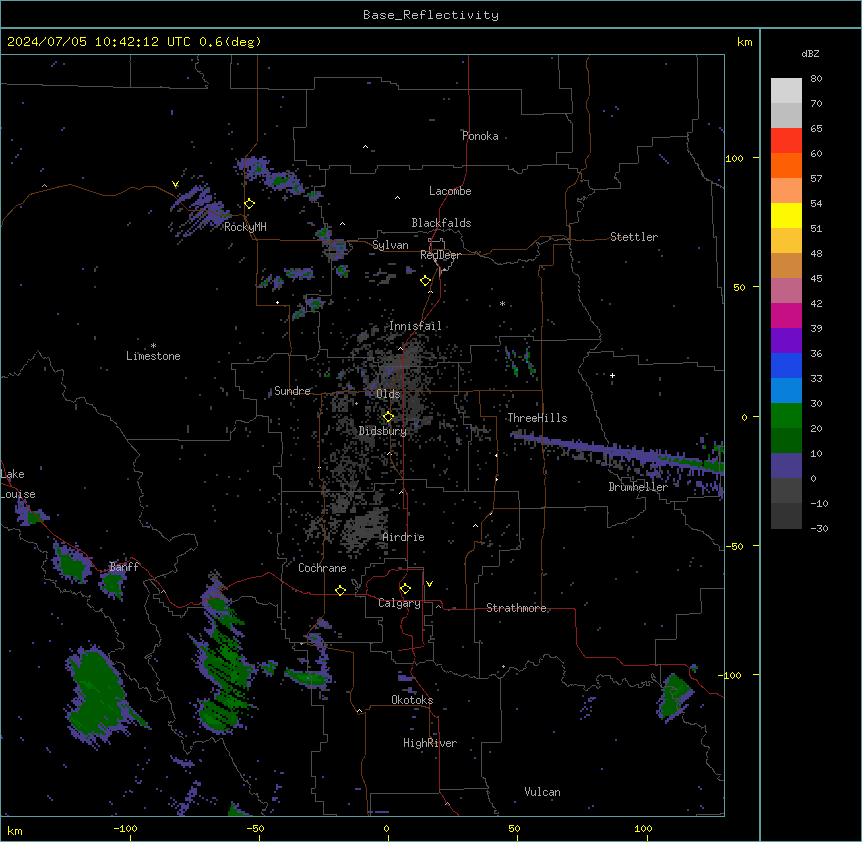Click the Calgary city label
Screen dimensions: 862x842
coord(399,603)
